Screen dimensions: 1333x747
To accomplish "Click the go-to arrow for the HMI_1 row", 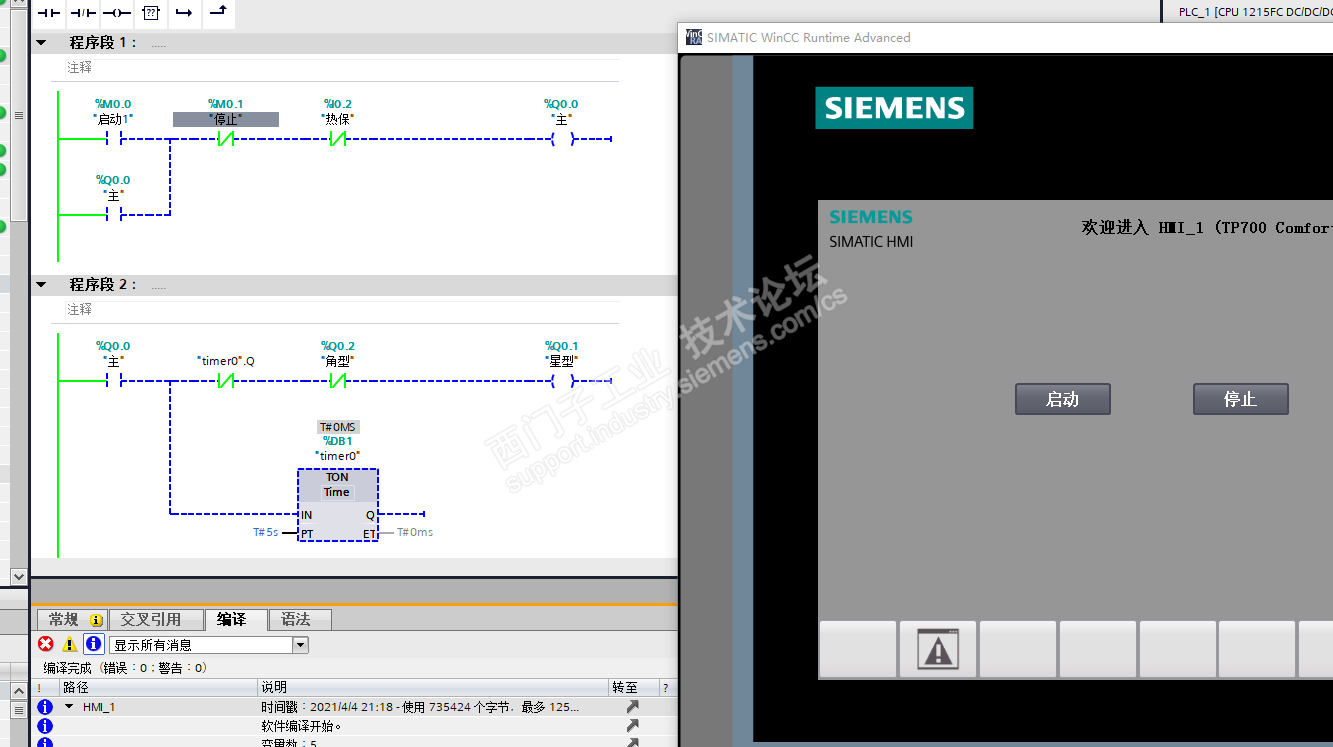I will [x=632, y=707].
